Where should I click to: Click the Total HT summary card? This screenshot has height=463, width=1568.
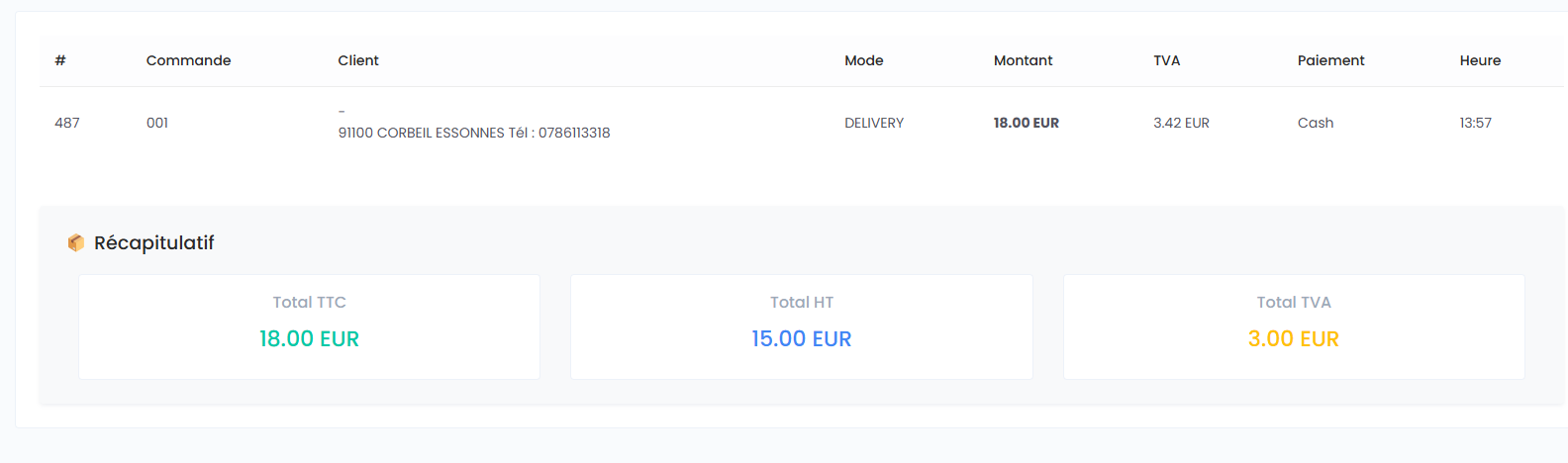point(801,326)
